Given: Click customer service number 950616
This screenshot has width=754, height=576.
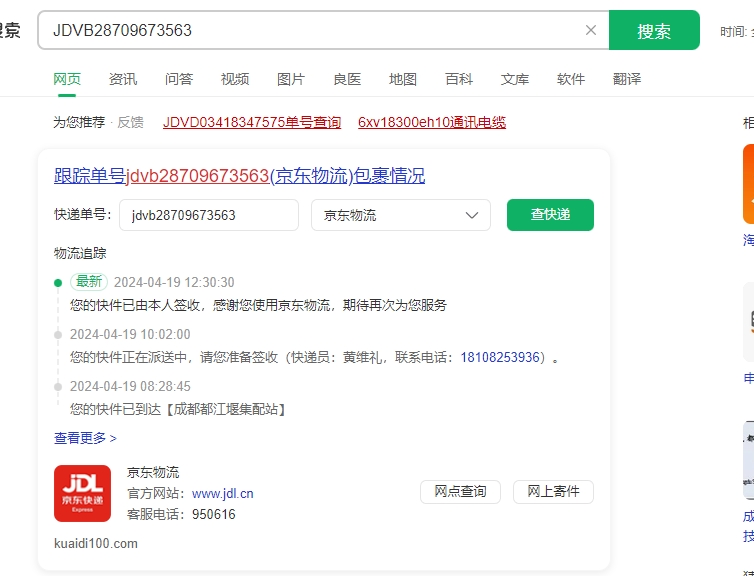Looking at the screenshot, I should tap(214, 514).
